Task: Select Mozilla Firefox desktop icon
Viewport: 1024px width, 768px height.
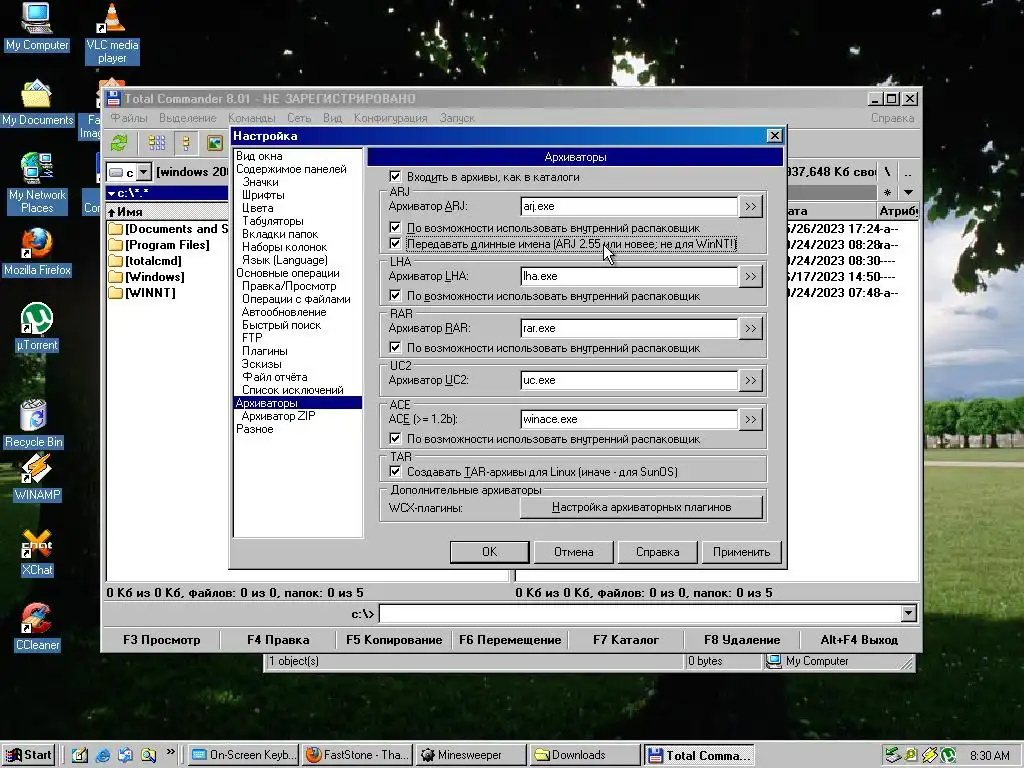Action: click(x=37, y=252)
